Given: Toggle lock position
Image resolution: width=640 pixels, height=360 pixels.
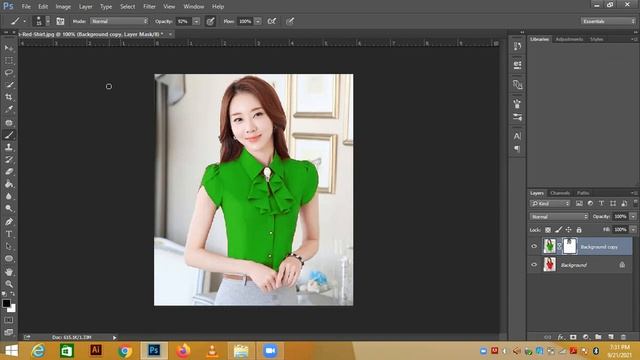Looking at the screenshot, I should pos(569,230).
